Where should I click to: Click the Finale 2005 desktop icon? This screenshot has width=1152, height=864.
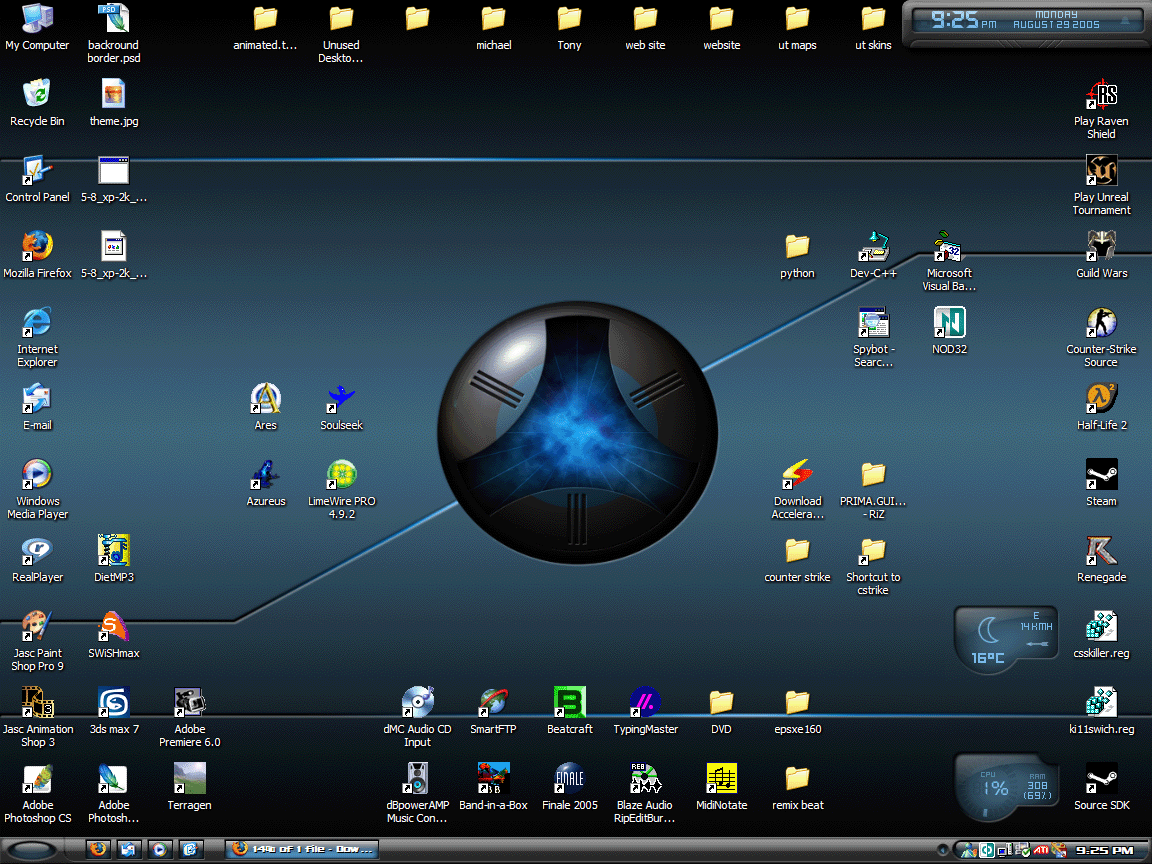569,778
